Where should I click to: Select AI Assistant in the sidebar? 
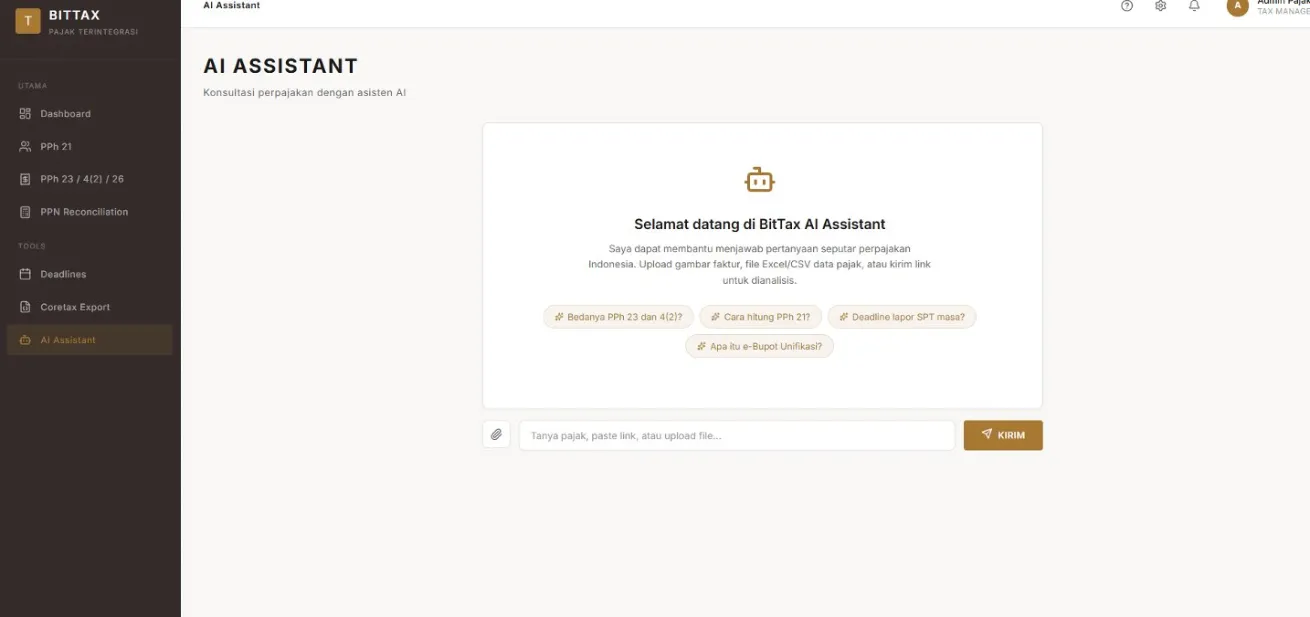[x=90, y=340]
